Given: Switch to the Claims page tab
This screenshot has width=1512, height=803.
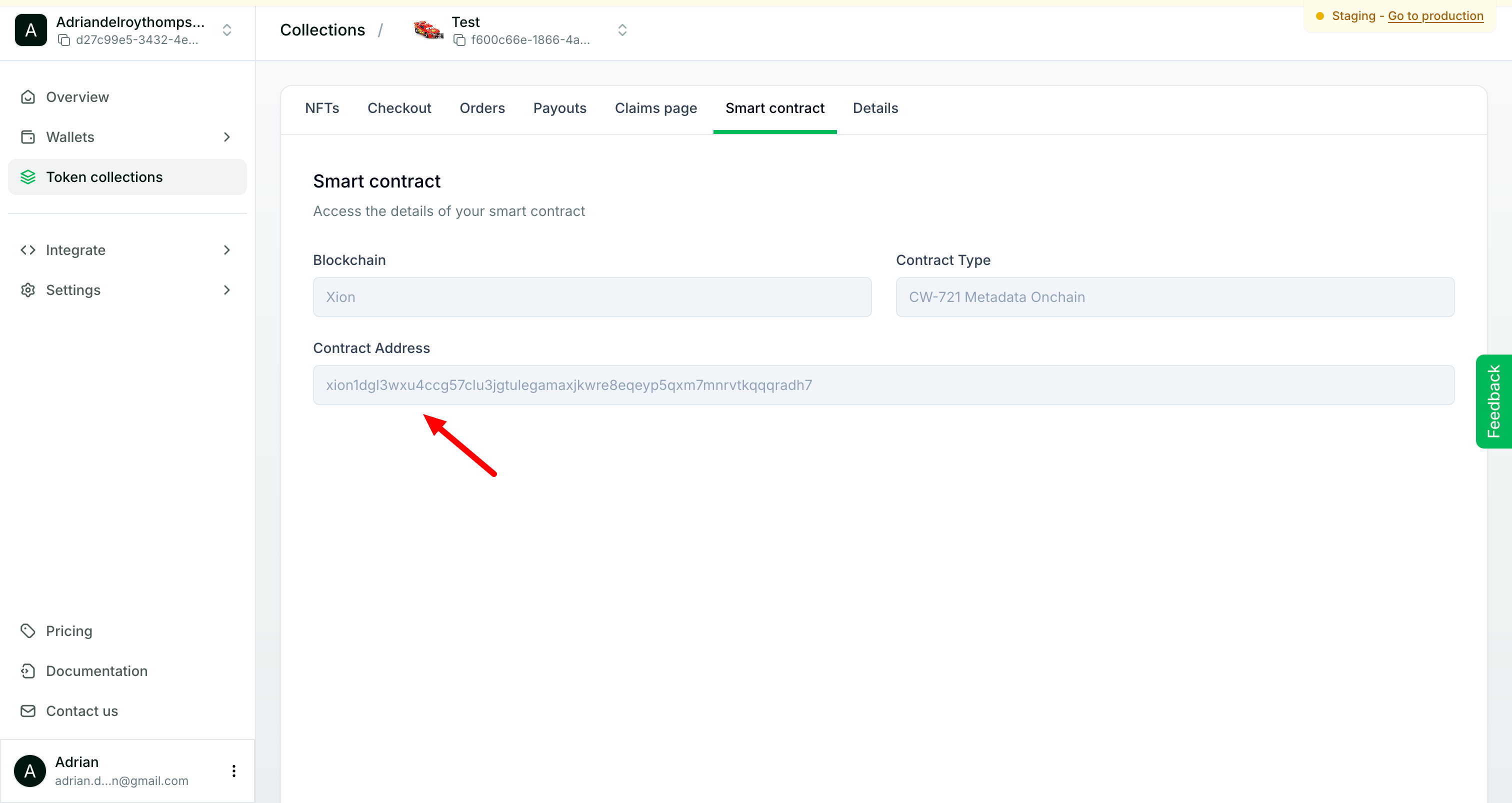Looking at the screenshot, I should tap(655, 108).
